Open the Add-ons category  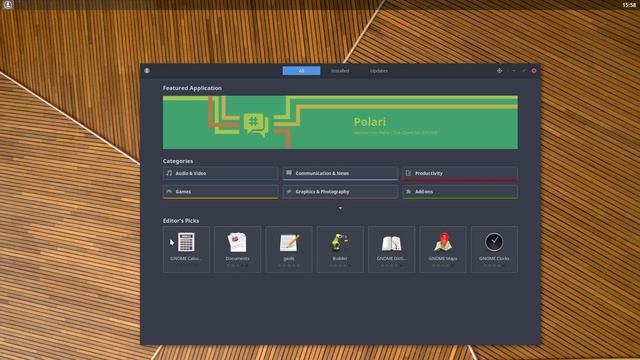click(x=460, y=192)
